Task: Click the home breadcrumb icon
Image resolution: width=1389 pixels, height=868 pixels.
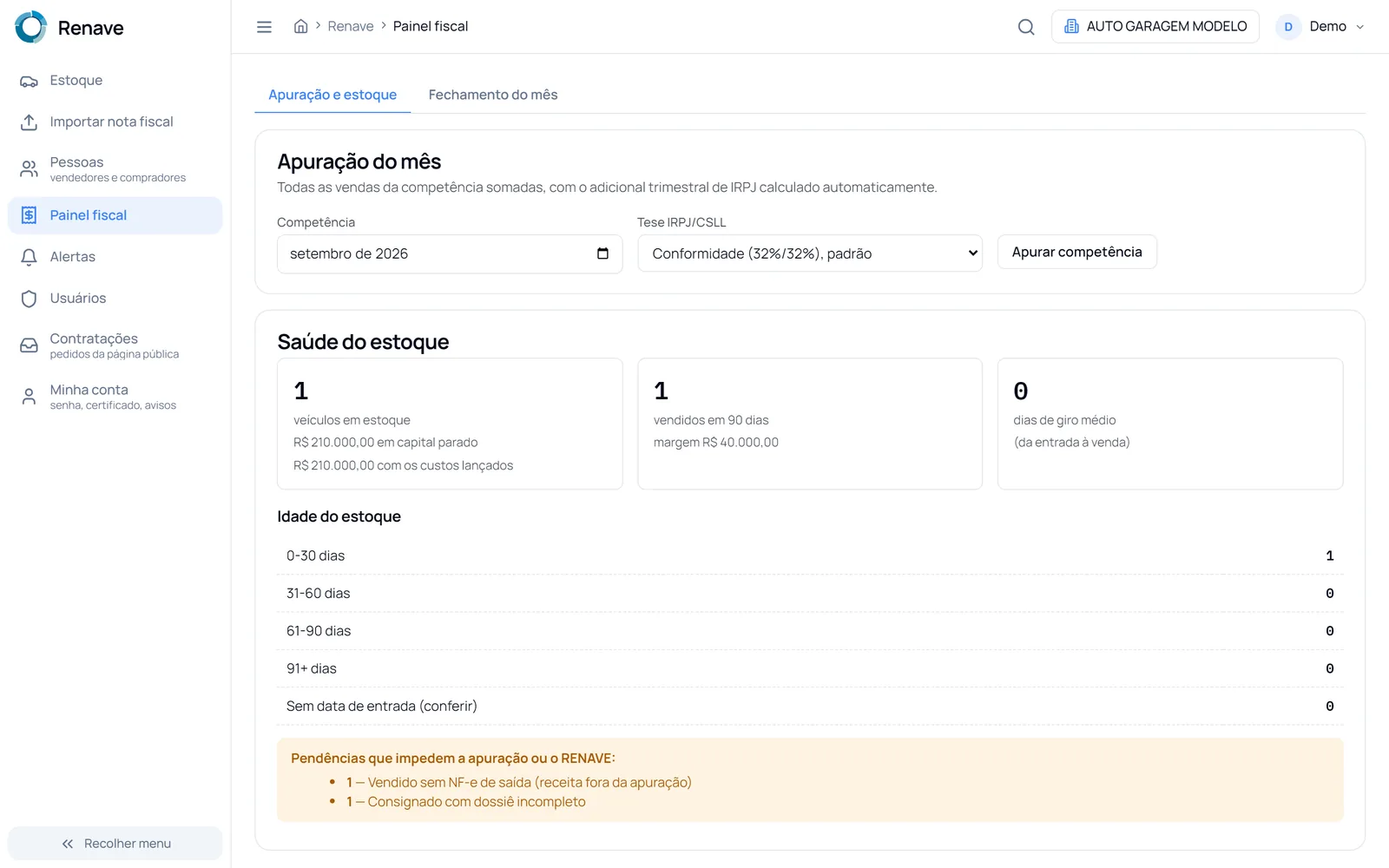Action: tap(300, 26)
